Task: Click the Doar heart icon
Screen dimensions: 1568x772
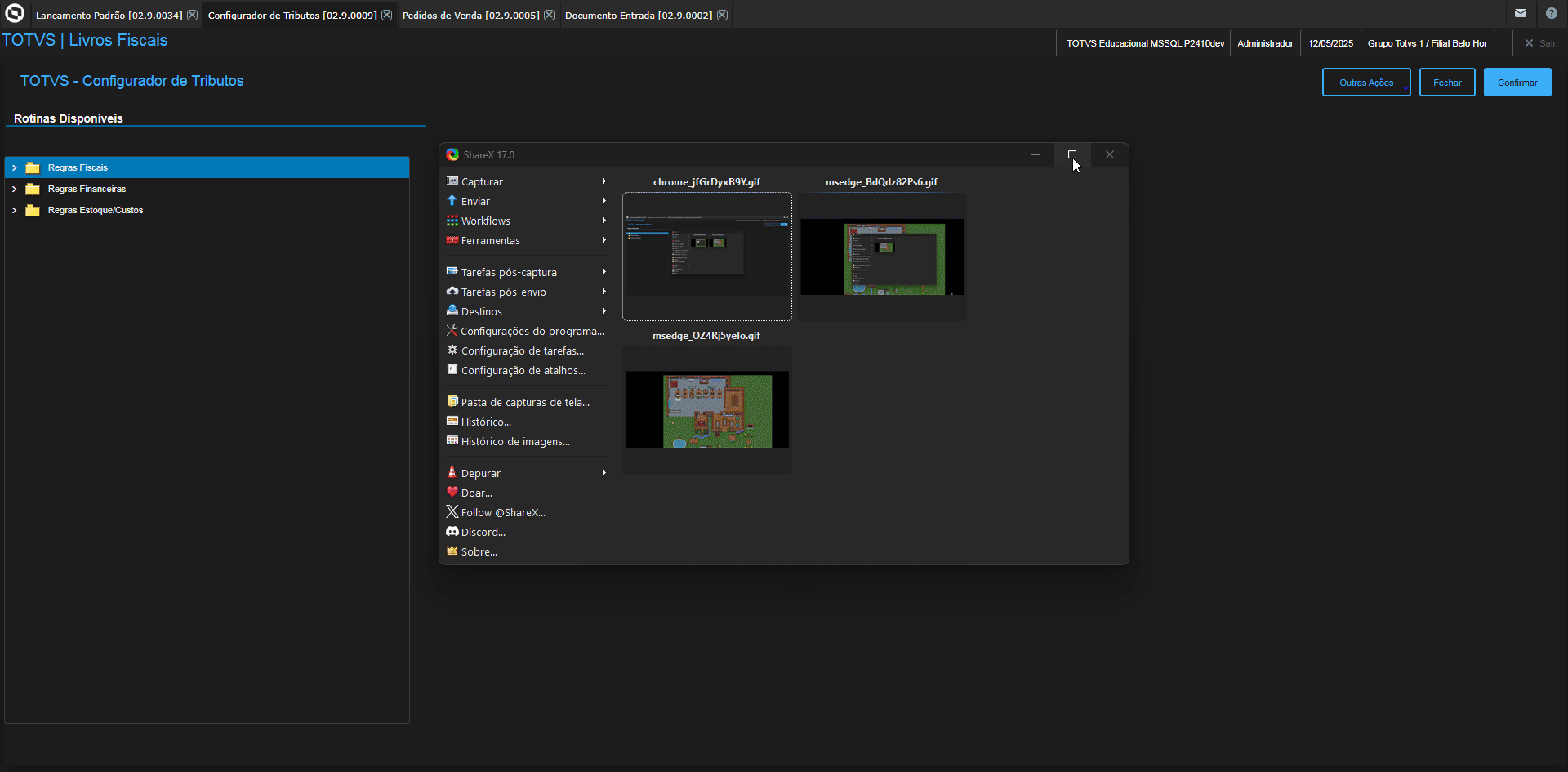Action: [452, 492]
